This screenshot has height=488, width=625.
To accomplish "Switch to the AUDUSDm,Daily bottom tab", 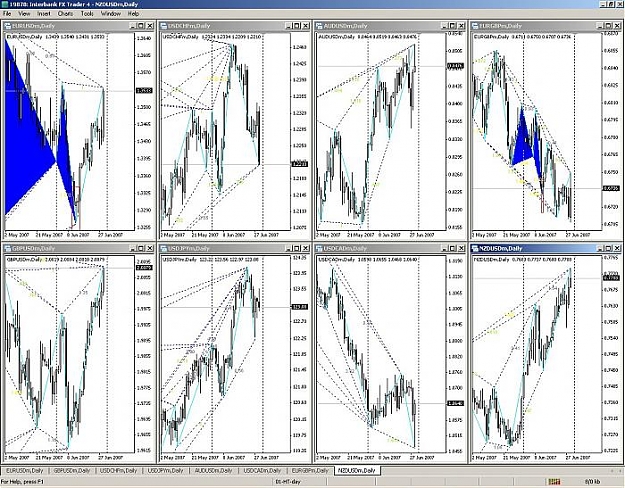I will (213, 471).
